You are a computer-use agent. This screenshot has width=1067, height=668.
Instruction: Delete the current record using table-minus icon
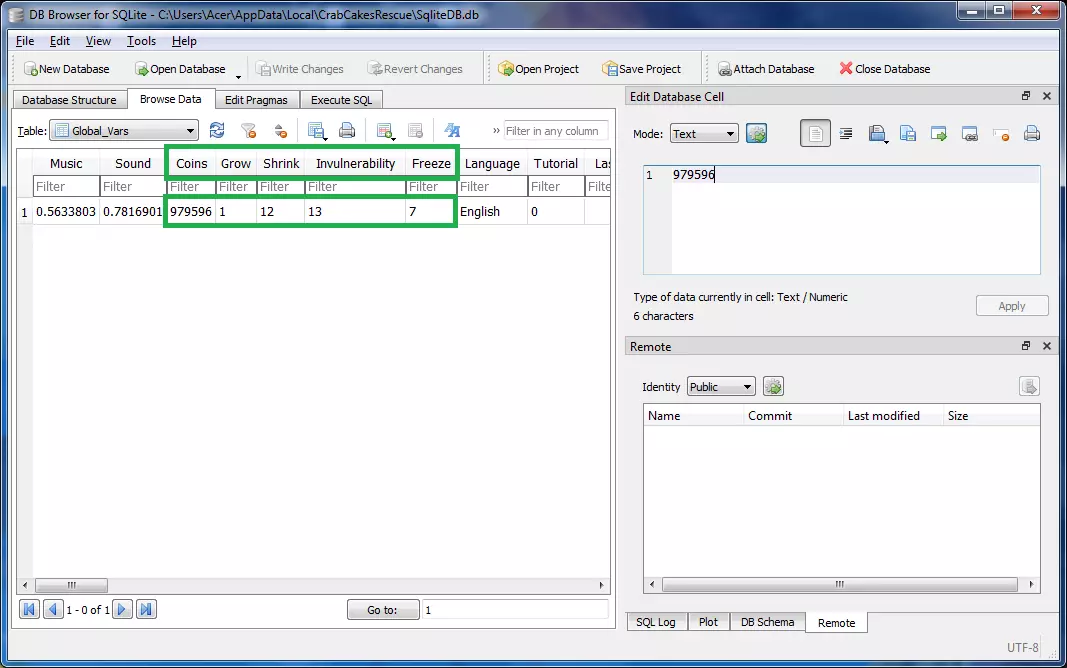click(x=415, y=131)
